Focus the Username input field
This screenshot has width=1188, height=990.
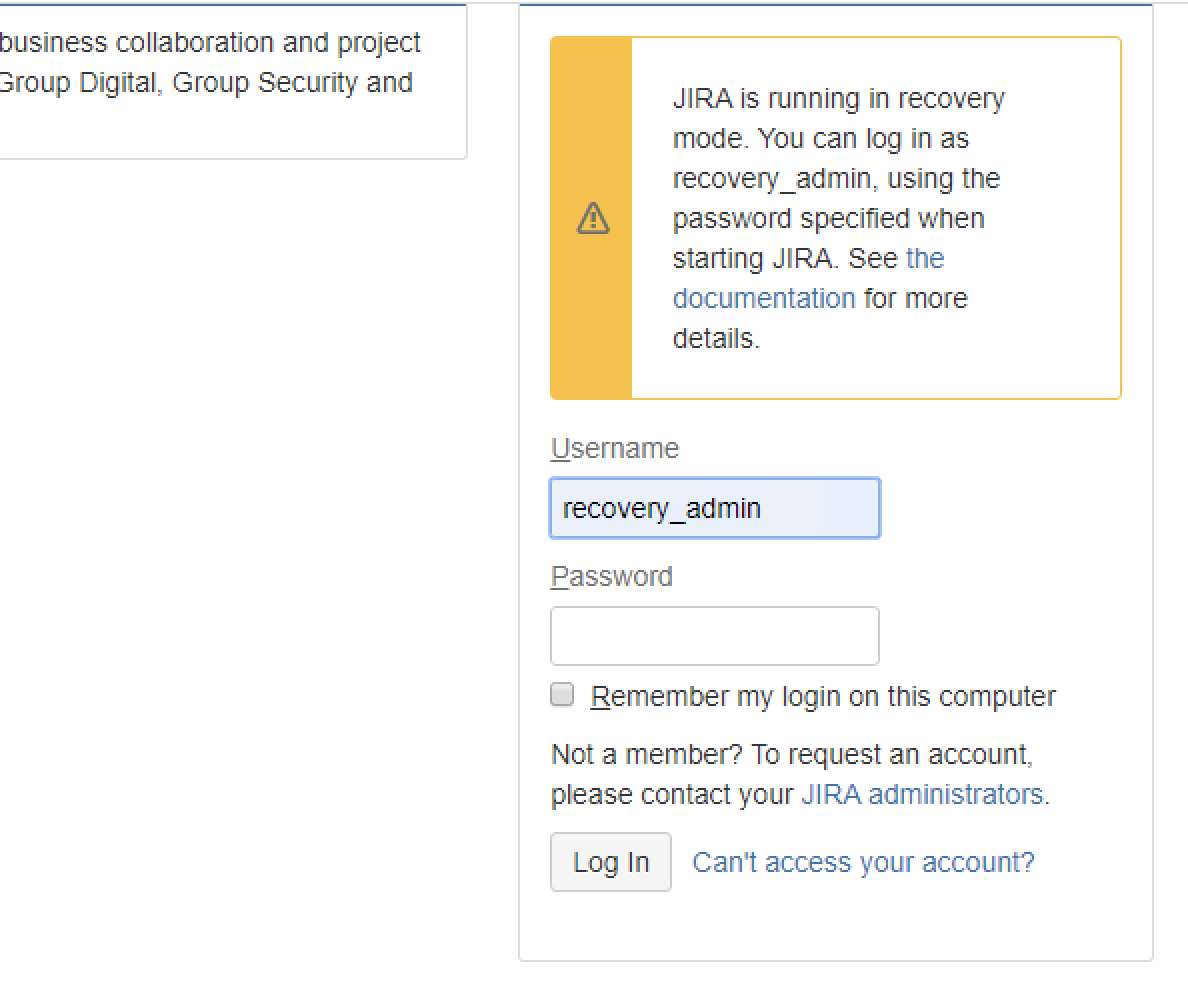point(714,507)
